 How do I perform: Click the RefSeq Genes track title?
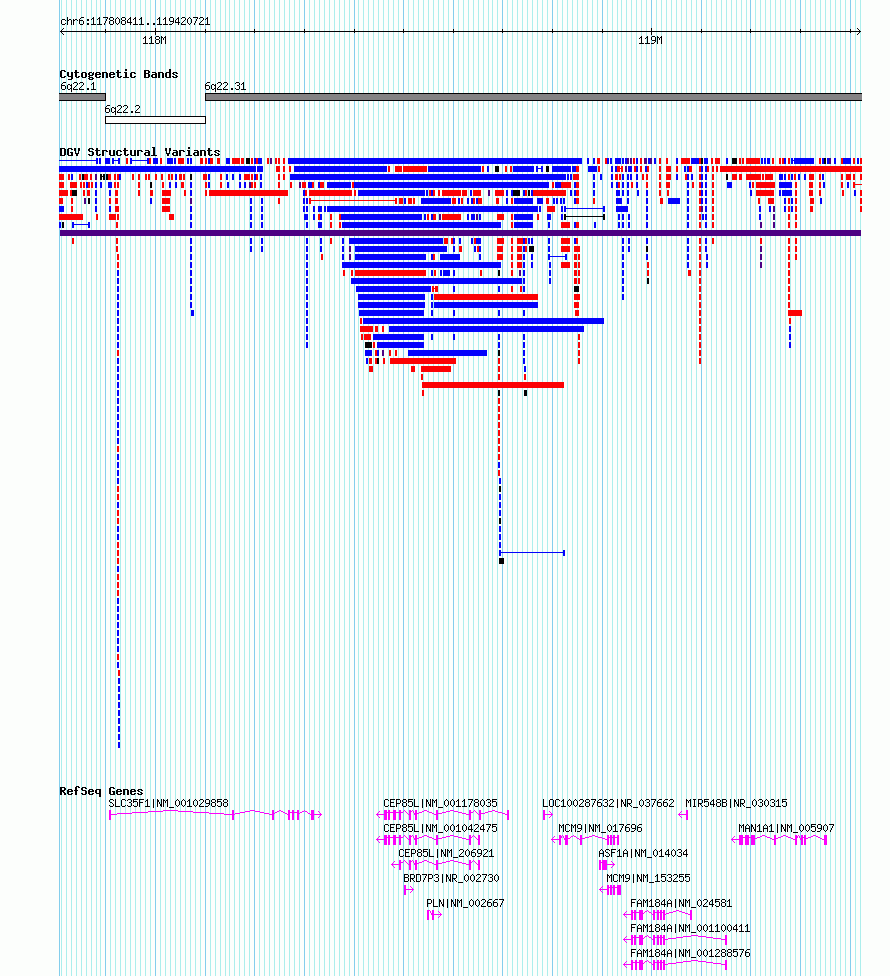pyautogui.click(x=101, y=791)
